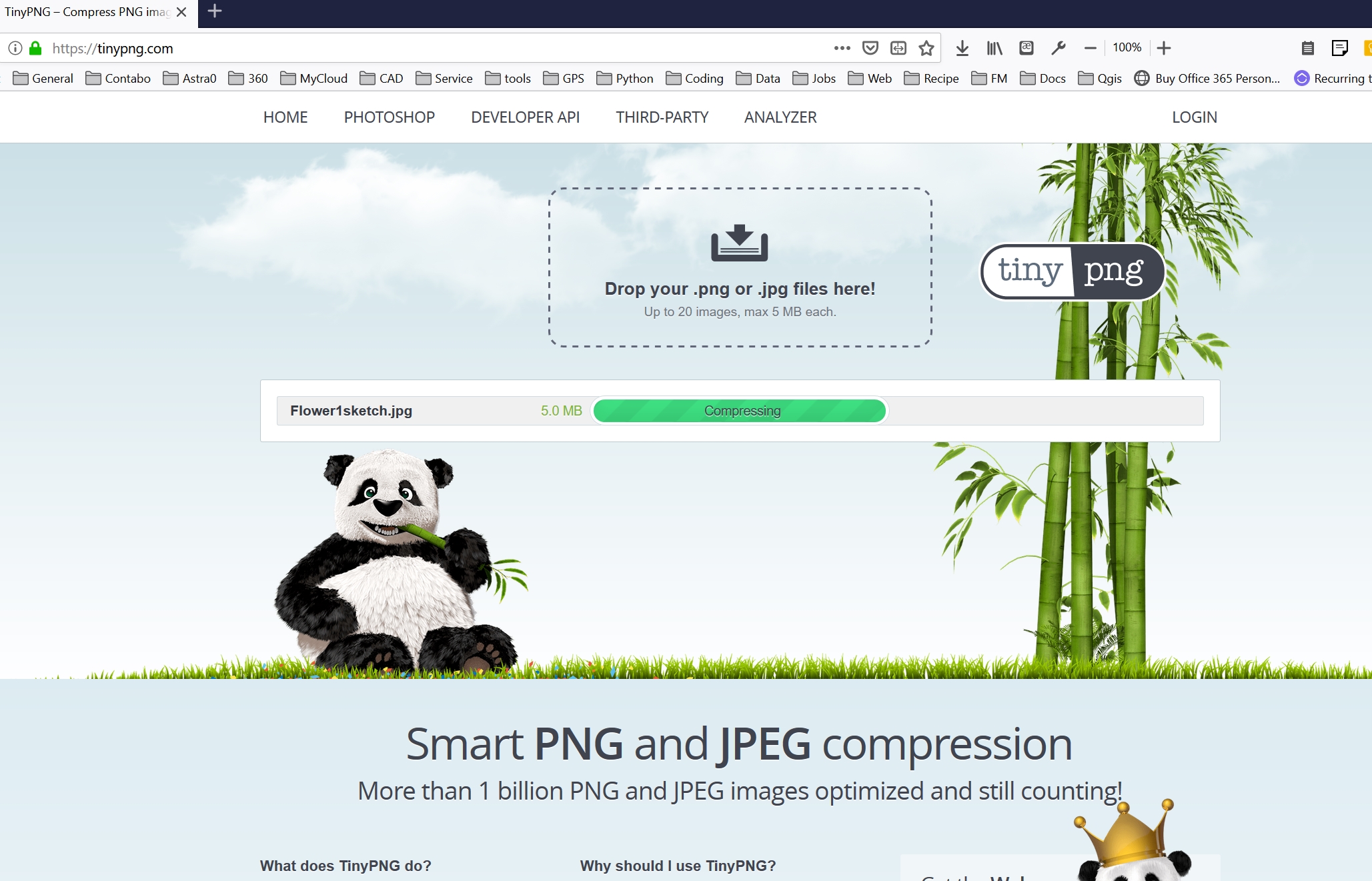Viewport: 1372px width, 881px height.
Task: Bookmark this page with star icon
Action: tap(926, 48)
